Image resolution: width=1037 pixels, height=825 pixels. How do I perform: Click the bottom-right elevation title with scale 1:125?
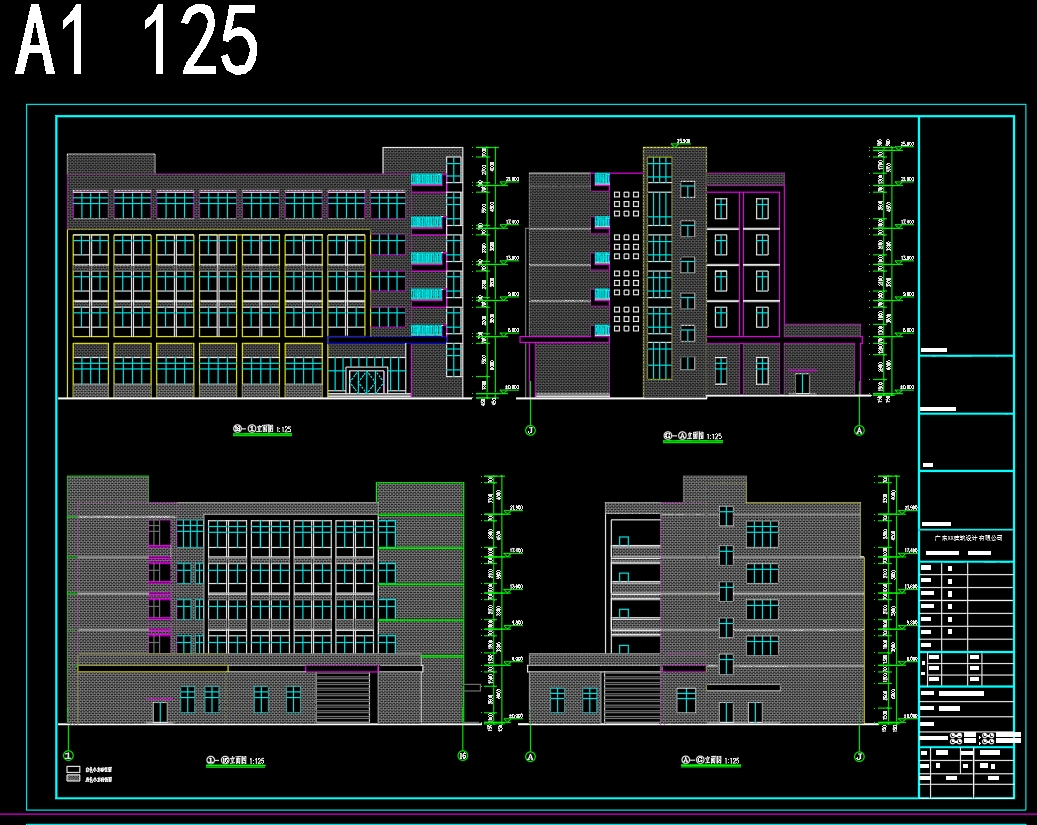(710, 761)
